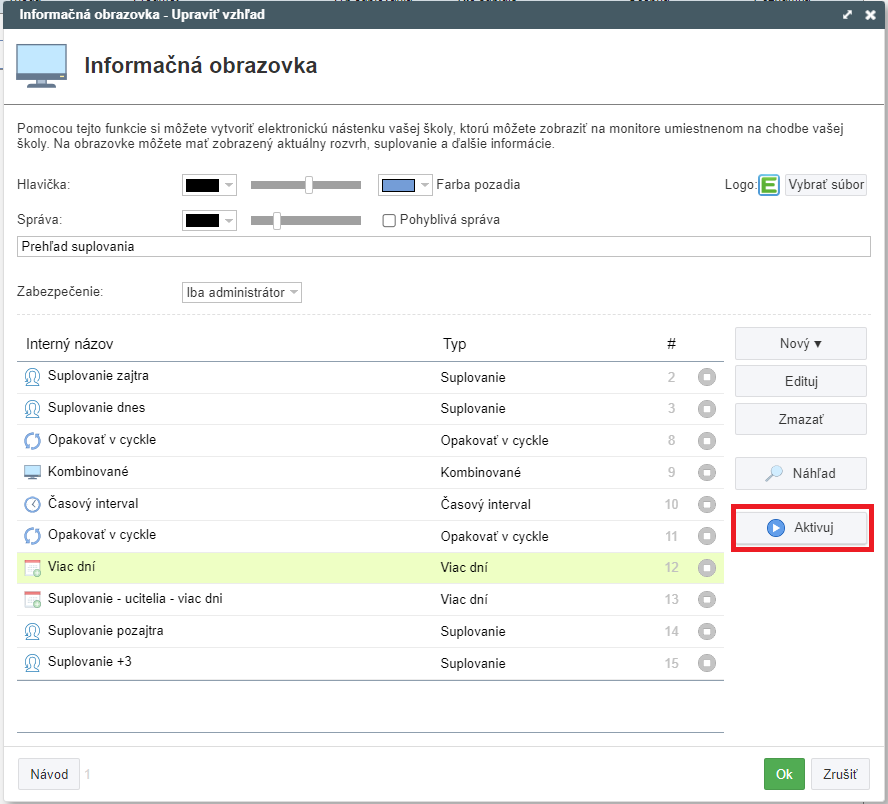Image resolution: width=888 pixels, height=804 pixels.
Task: Click the Správa size slider handle
Action: (277, 220)
